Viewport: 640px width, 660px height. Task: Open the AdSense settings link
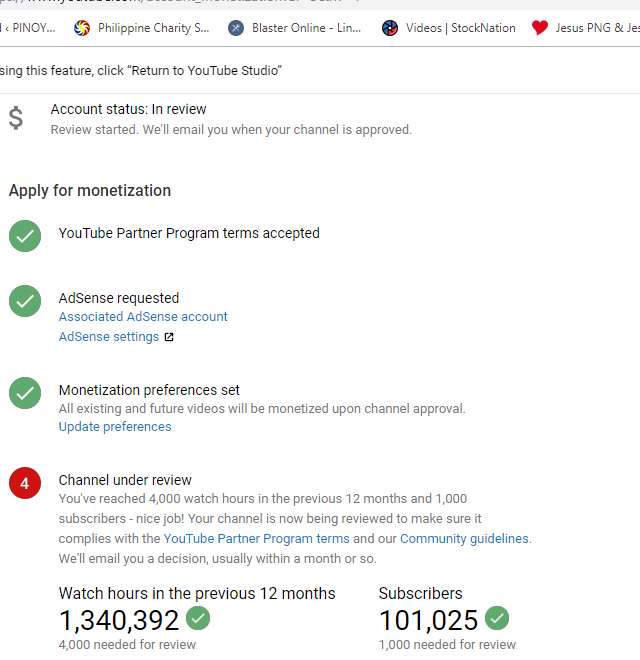pyautogui.click(x=109, y=337)
